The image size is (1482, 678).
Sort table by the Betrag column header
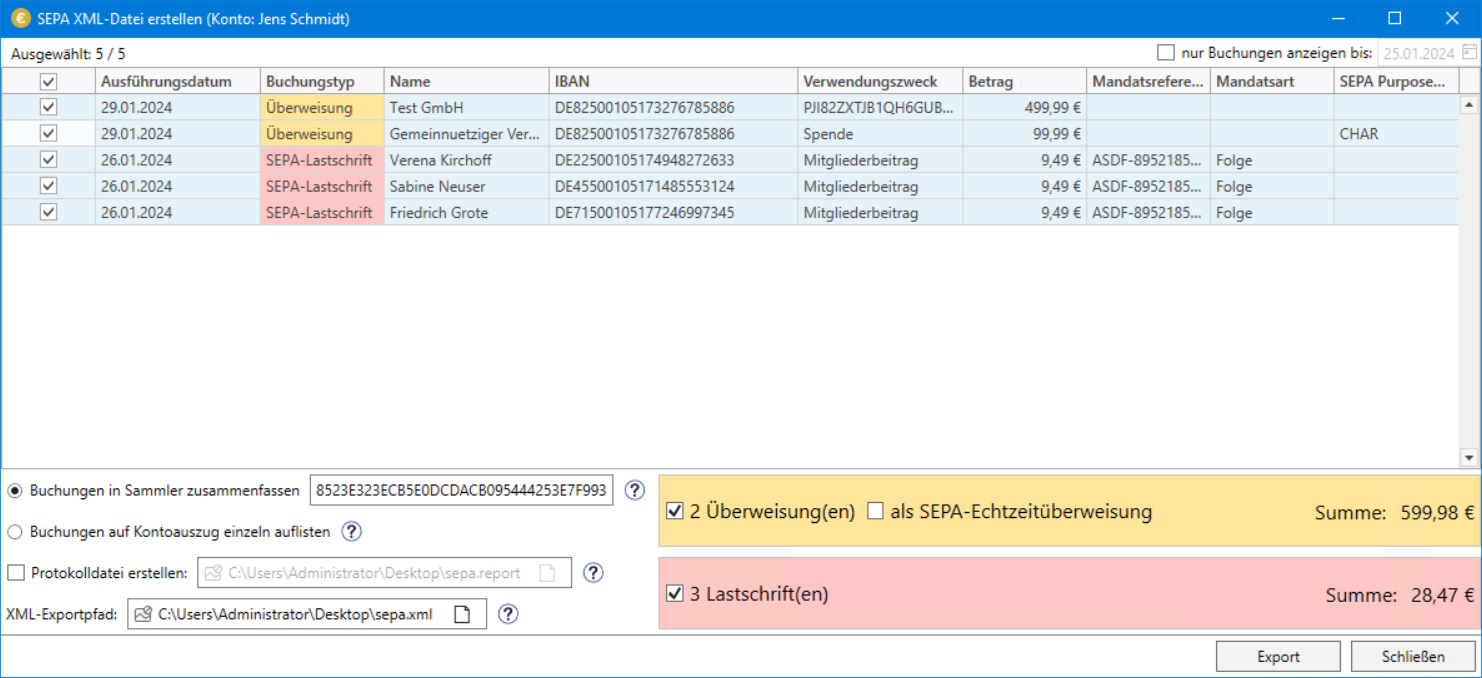(1022, 82)
